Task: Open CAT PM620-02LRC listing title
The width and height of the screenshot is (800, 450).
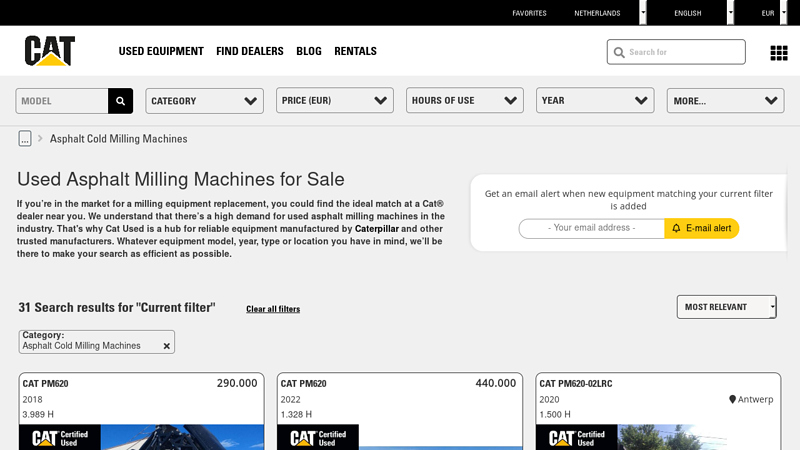Action: point(576,384)
